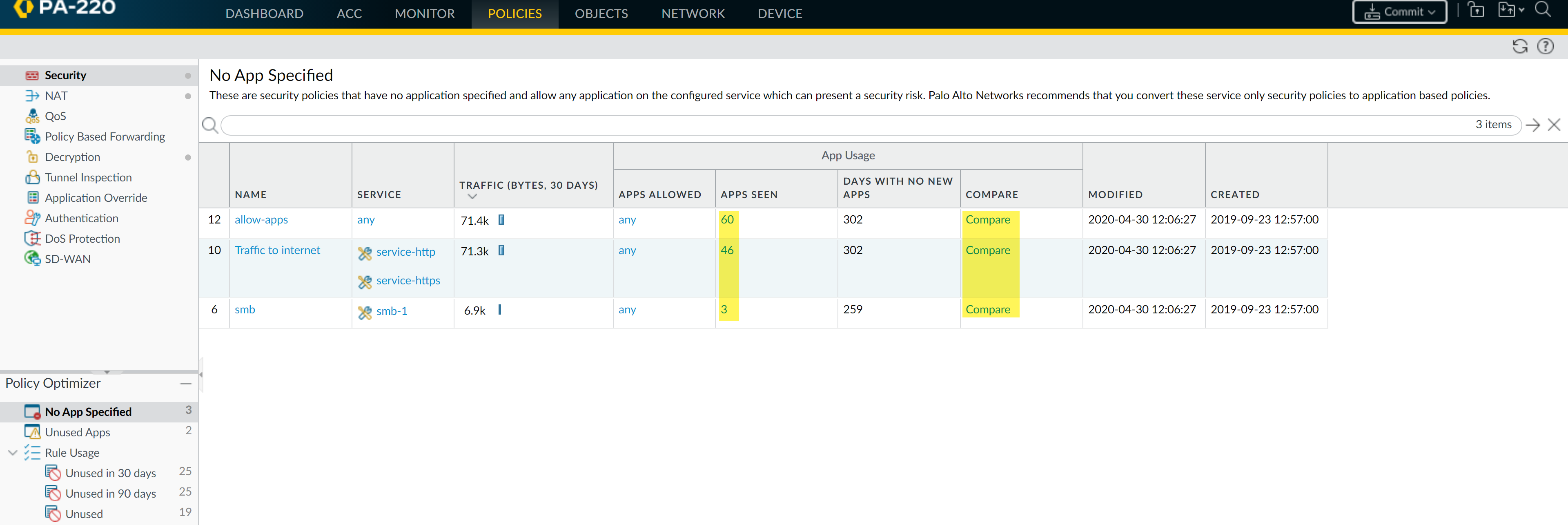Click the refresh icon at top right

pos(1519,46)
